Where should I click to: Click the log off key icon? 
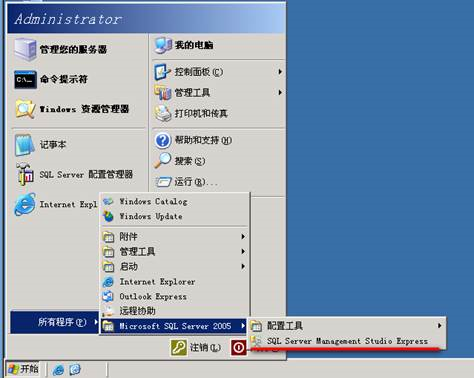179,347
